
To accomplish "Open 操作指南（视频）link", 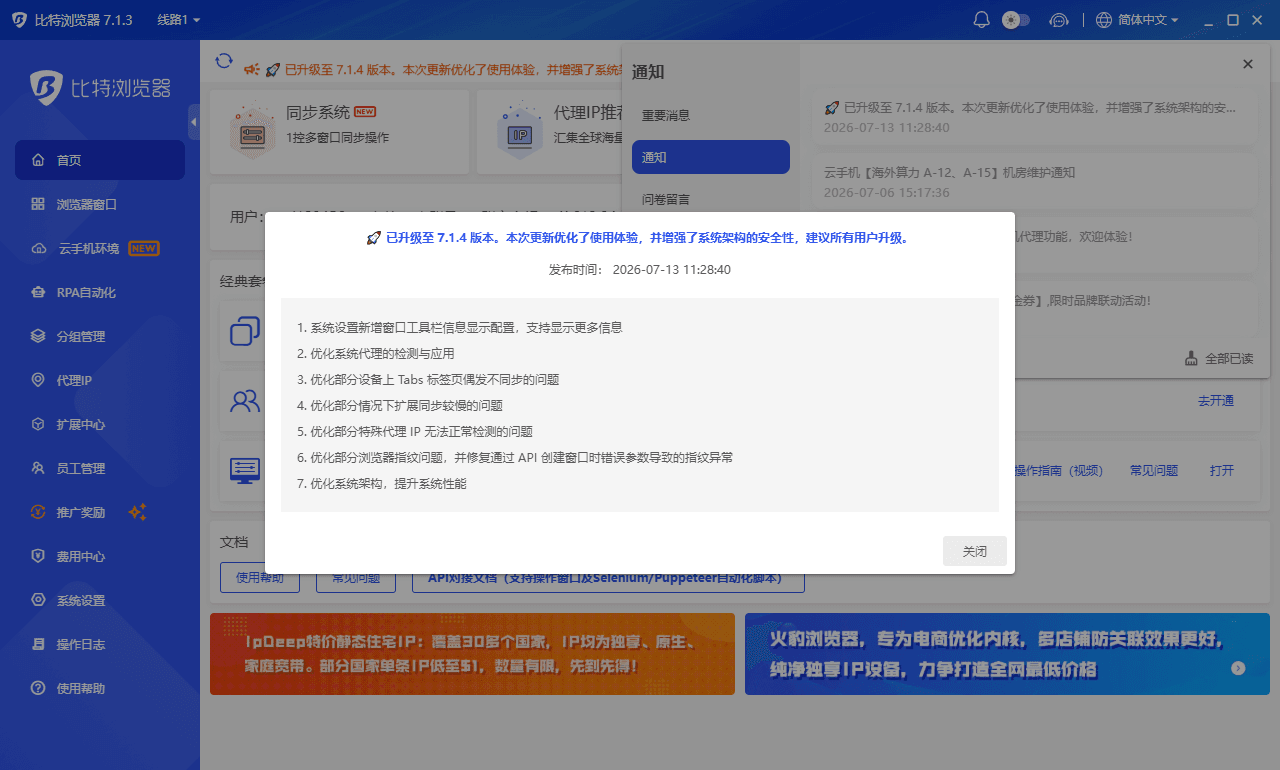I will [x=1057, y=471].
